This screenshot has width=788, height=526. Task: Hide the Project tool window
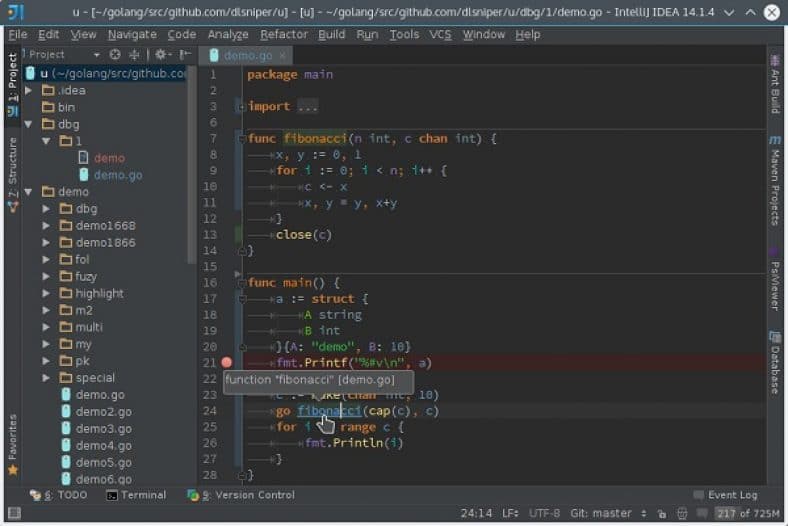tap(184, 55)
